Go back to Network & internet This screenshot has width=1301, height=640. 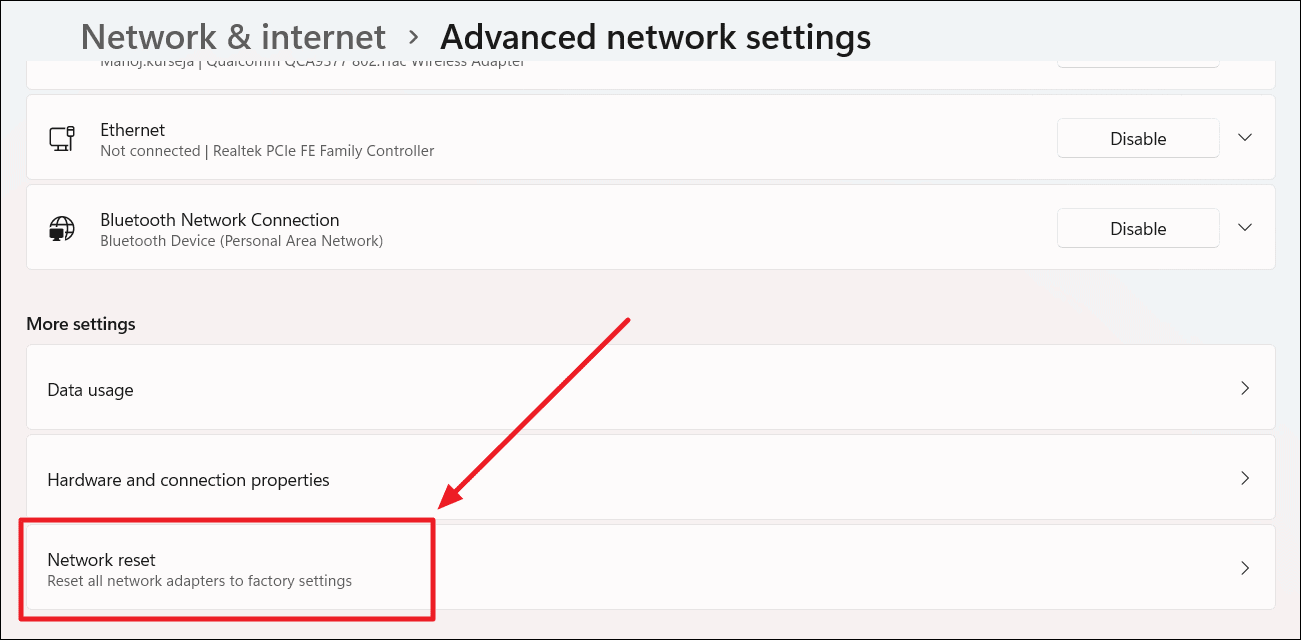coord(232,36)
